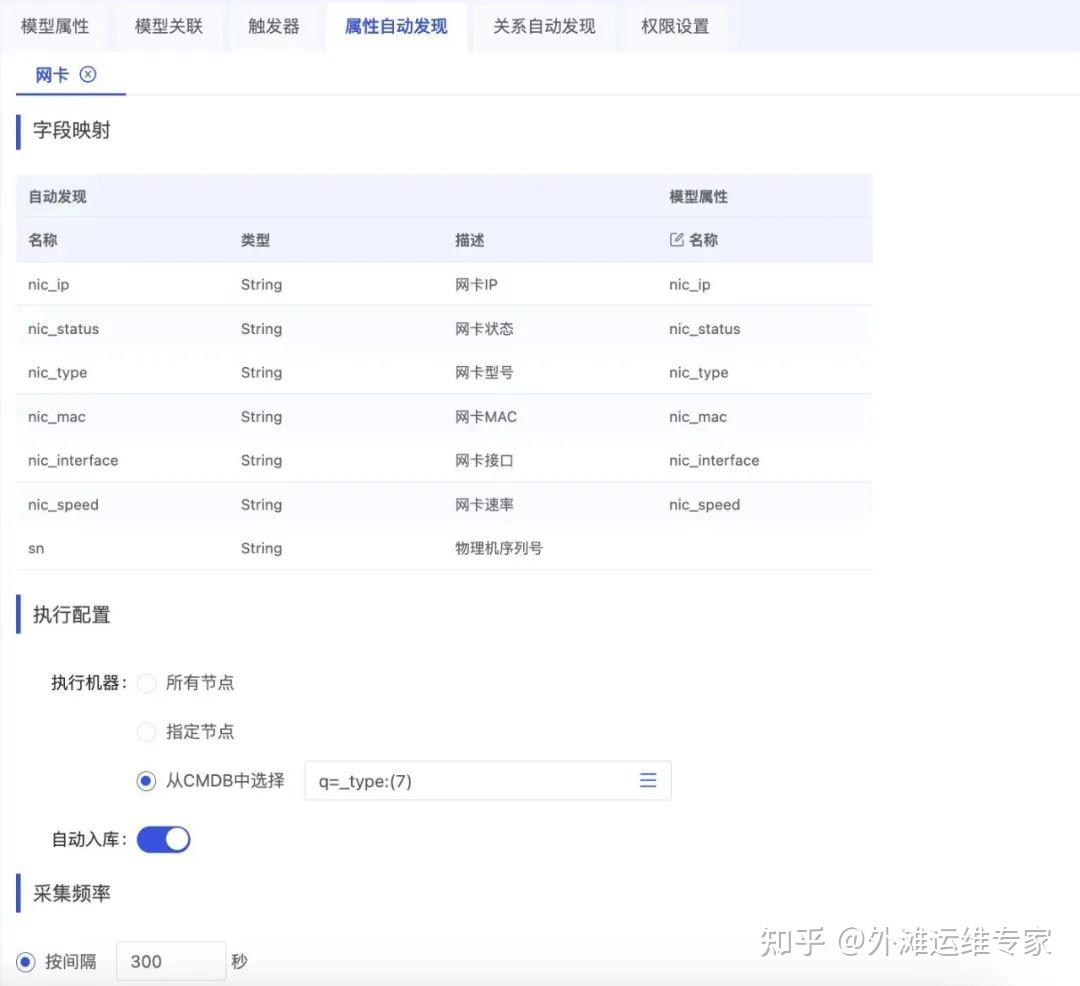Viewport: 1080px width, 986px height.
Task: Click the nic_mac model attribute value
Action: (698, 416)
